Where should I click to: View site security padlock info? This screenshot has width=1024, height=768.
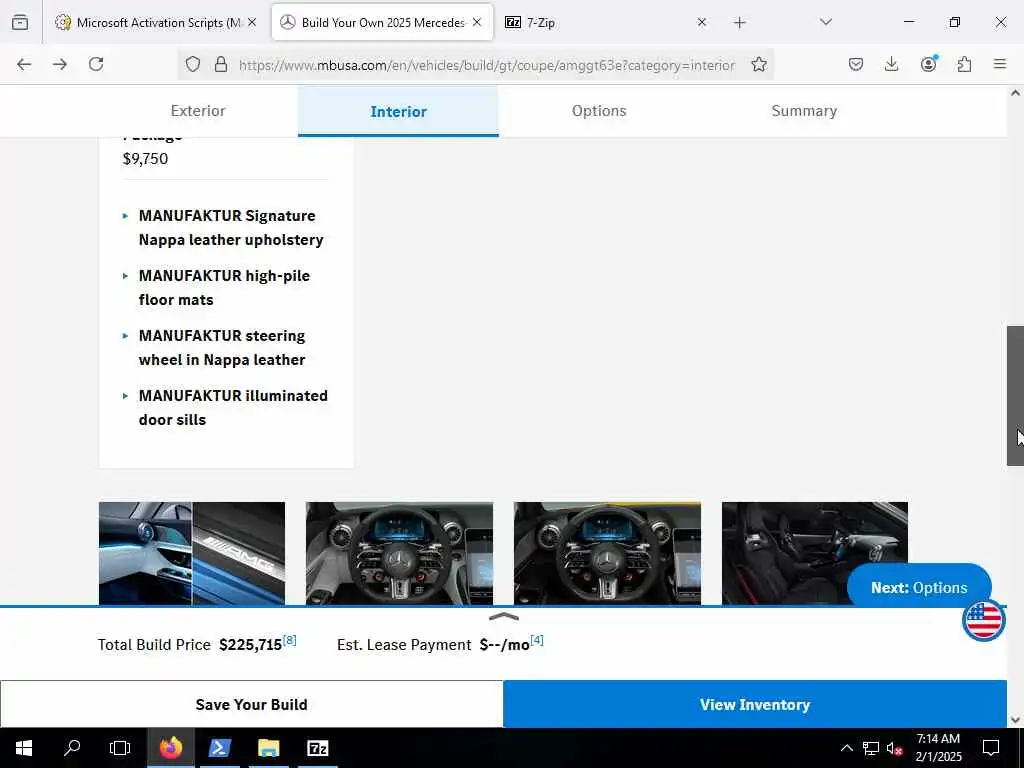(221, 64)
